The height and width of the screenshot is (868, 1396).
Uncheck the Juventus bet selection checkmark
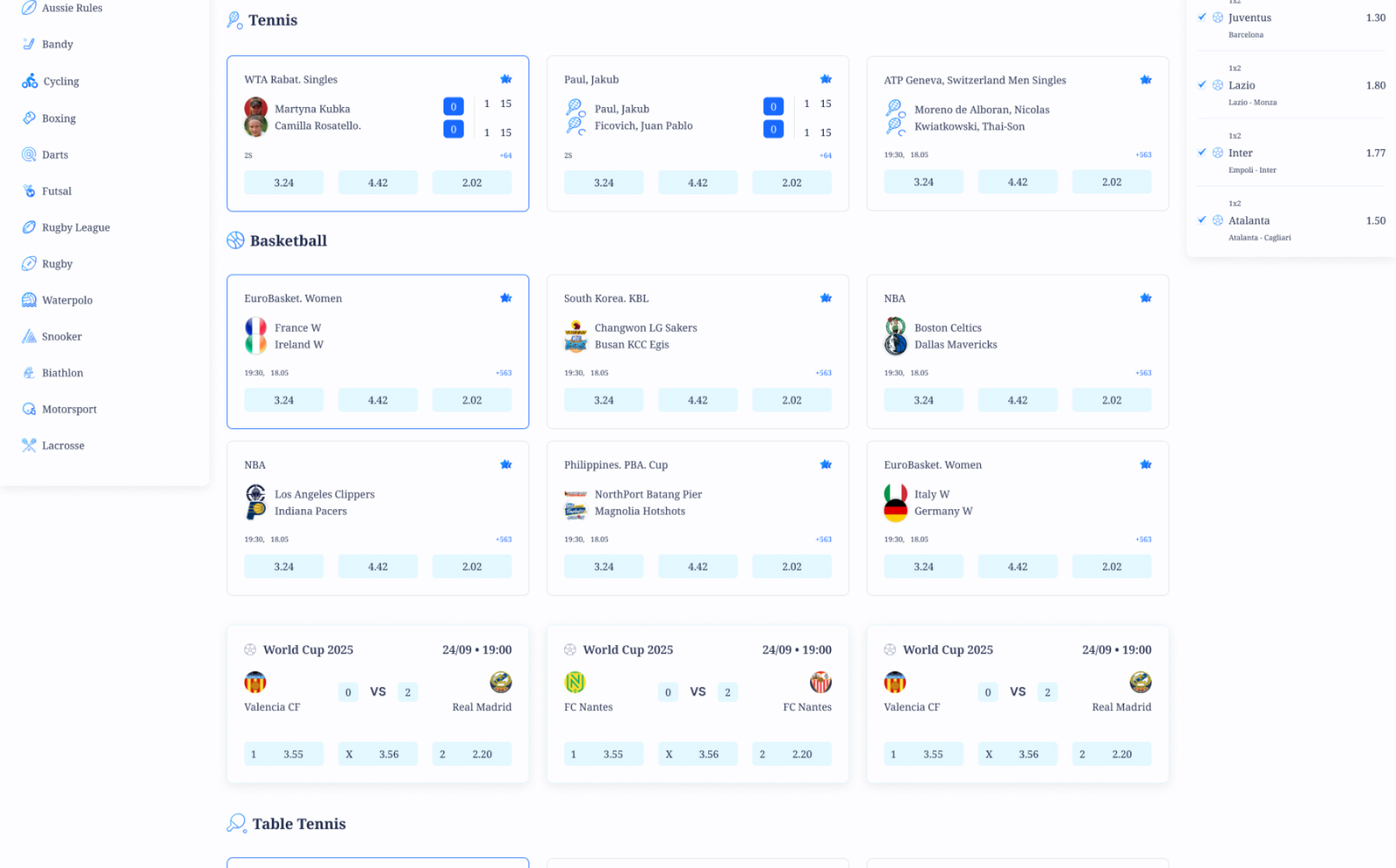tap(1201, 17)
